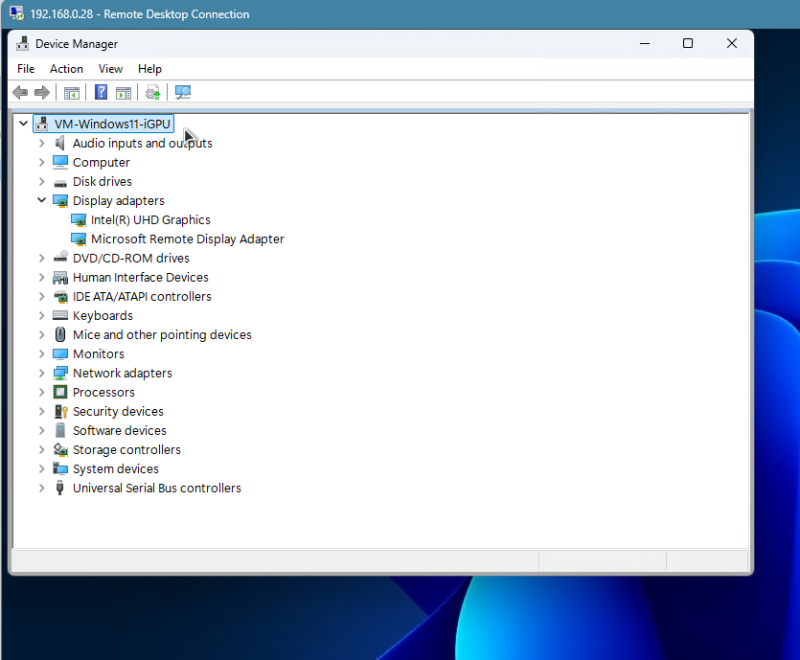Click Scan for hardware changes toolbar icon

(183, 92)
